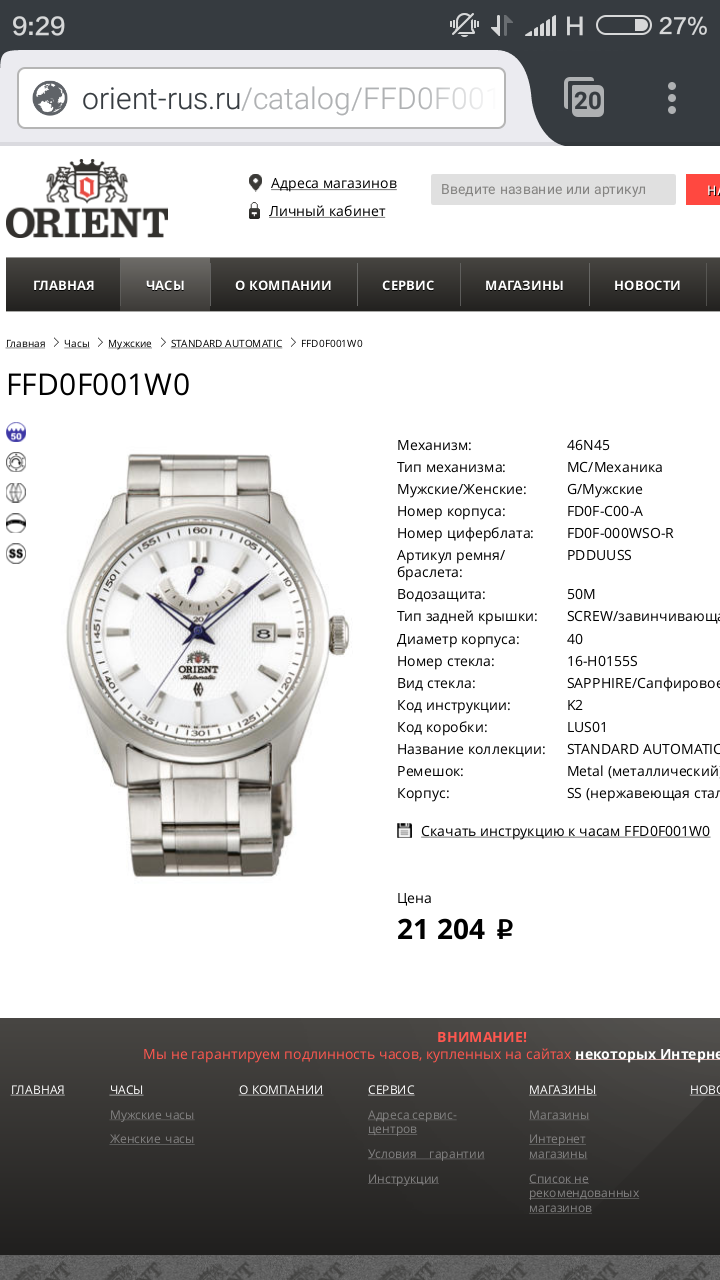This screenshot has width=720, height=1280.
Task: Click the instruction download file icon
Action: [404, 830]
